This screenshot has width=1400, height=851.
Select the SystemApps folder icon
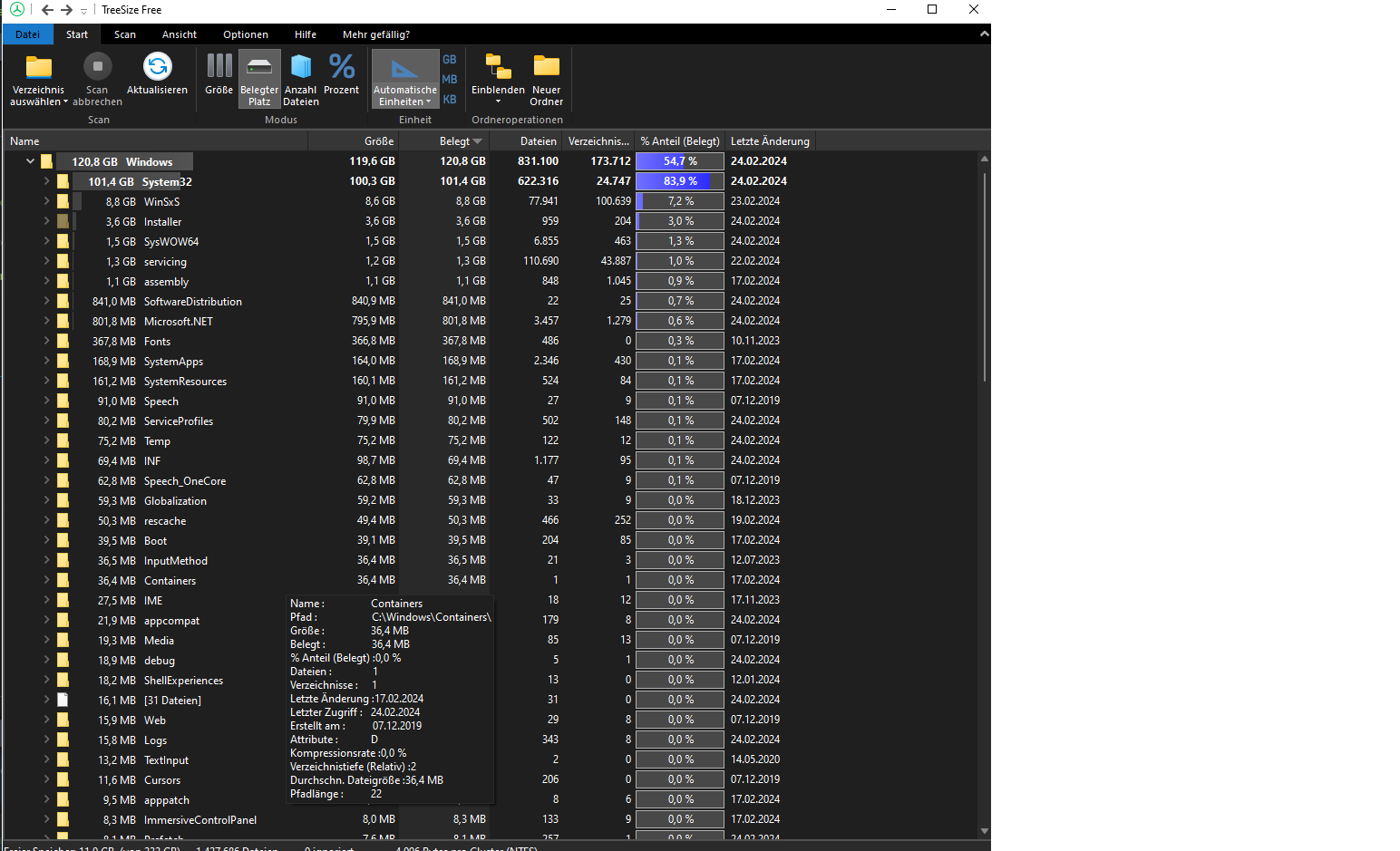[63, 361]
